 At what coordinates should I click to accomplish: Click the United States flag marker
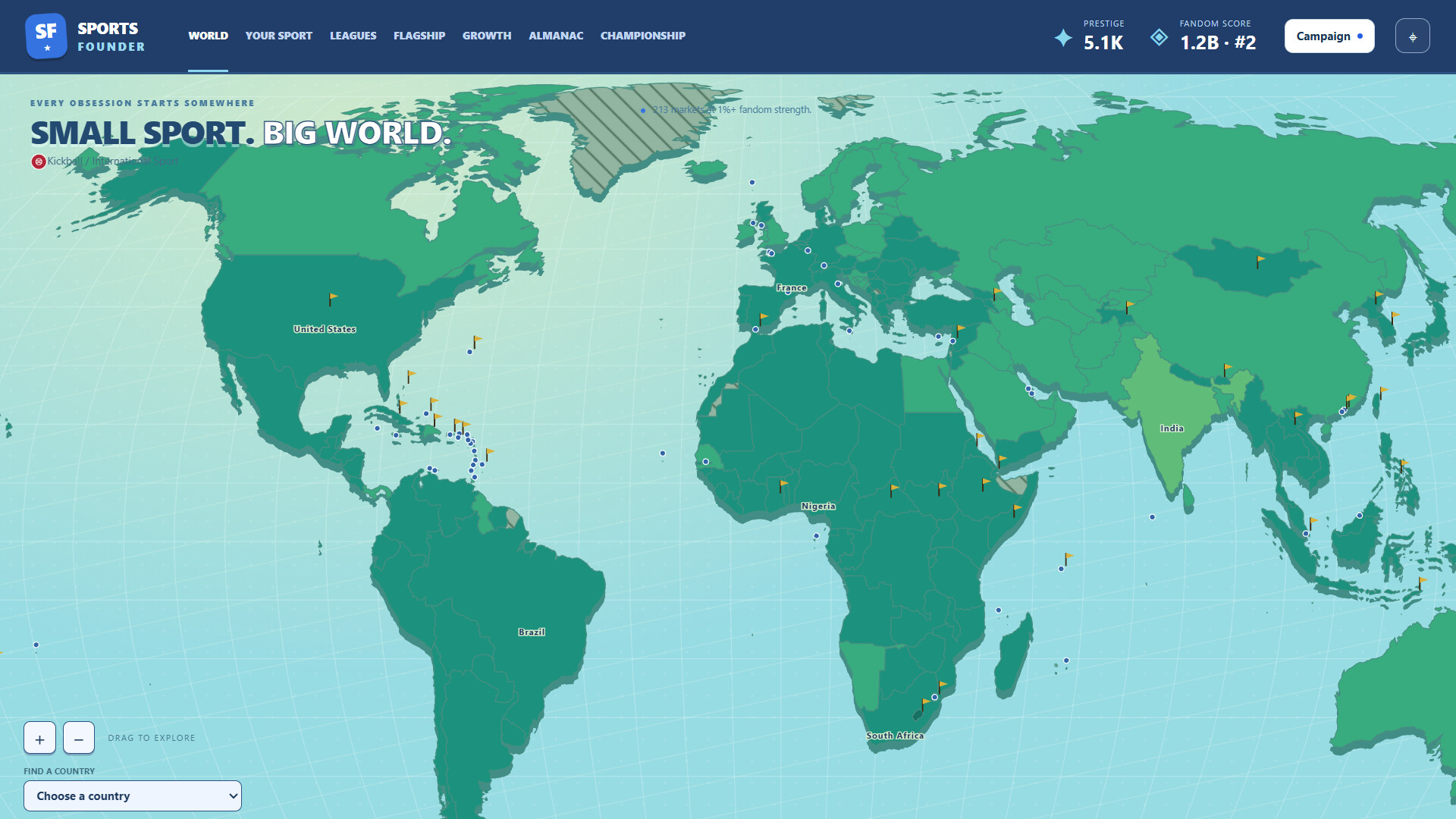coord(332,300)
